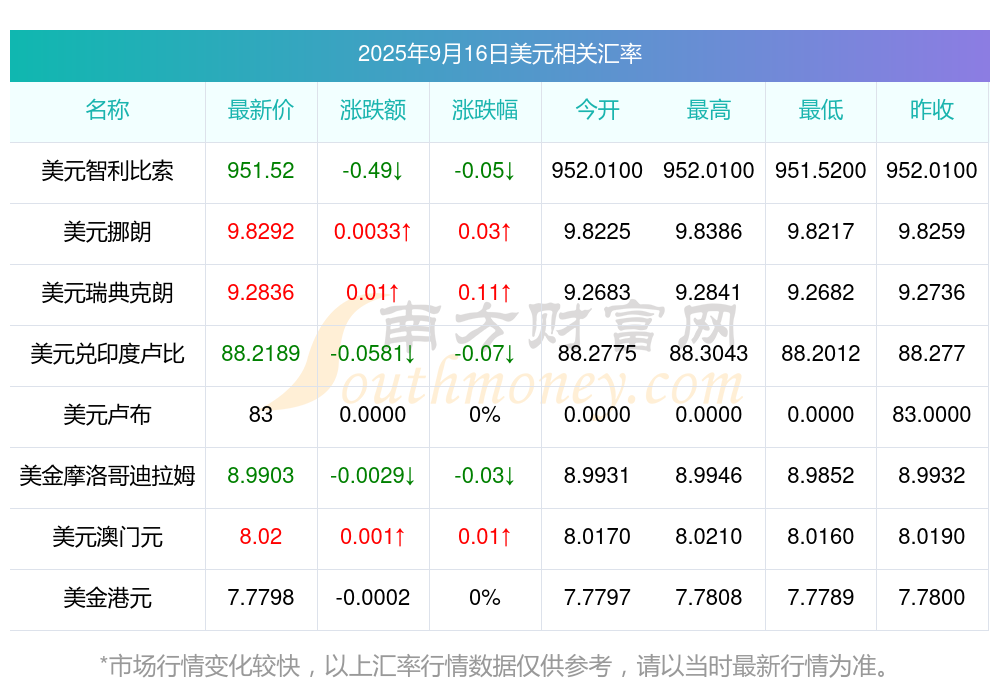Click the 美金港元 row name

107,598
